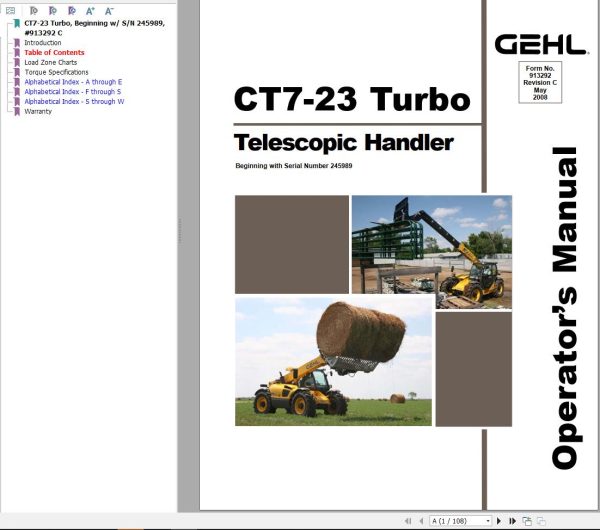Click the Telescopic Handler heading
This screenshot has width=600, height=530.
click(344, 142)
